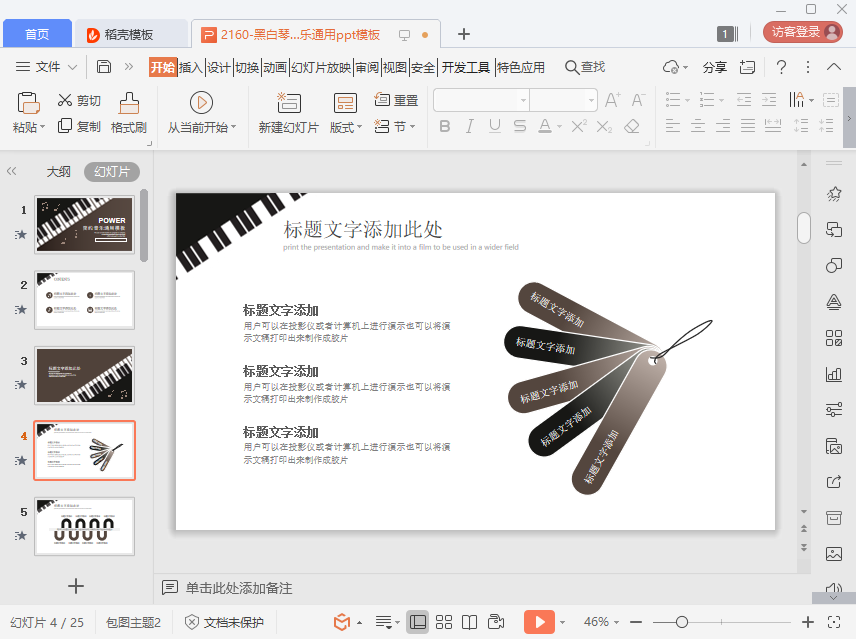This screenshot has height=639, width=856.
Task: Toggle Strikethrough formatting
Action: [520, 127]
